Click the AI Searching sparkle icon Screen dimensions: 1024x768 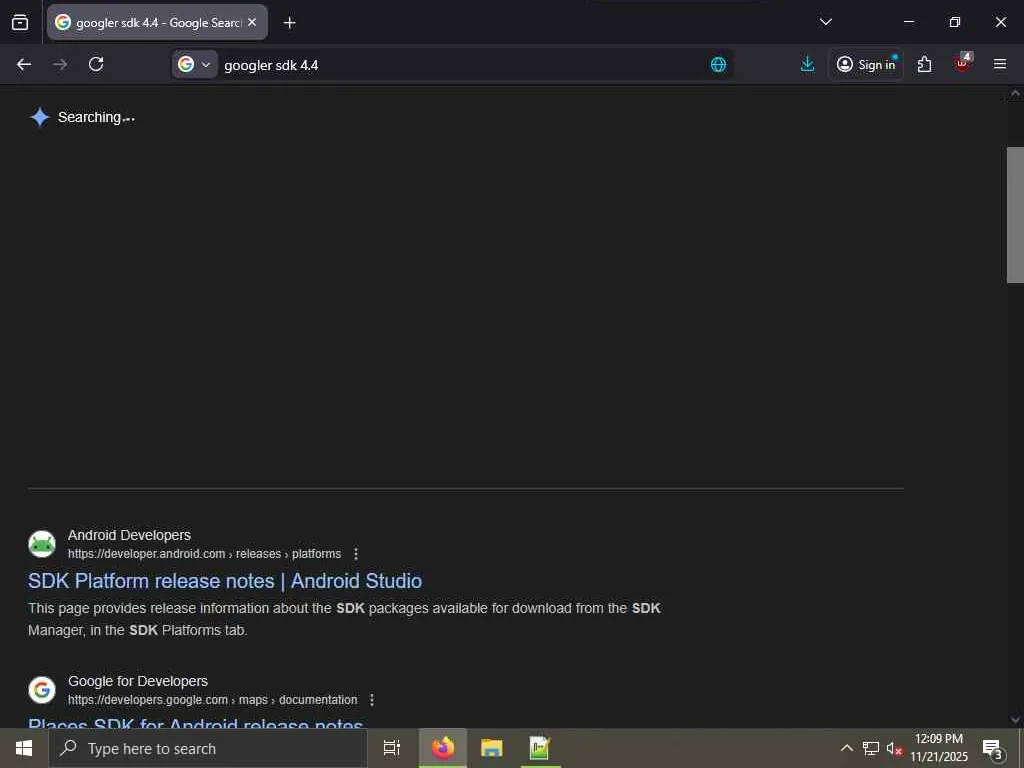[x=40, y=117]
